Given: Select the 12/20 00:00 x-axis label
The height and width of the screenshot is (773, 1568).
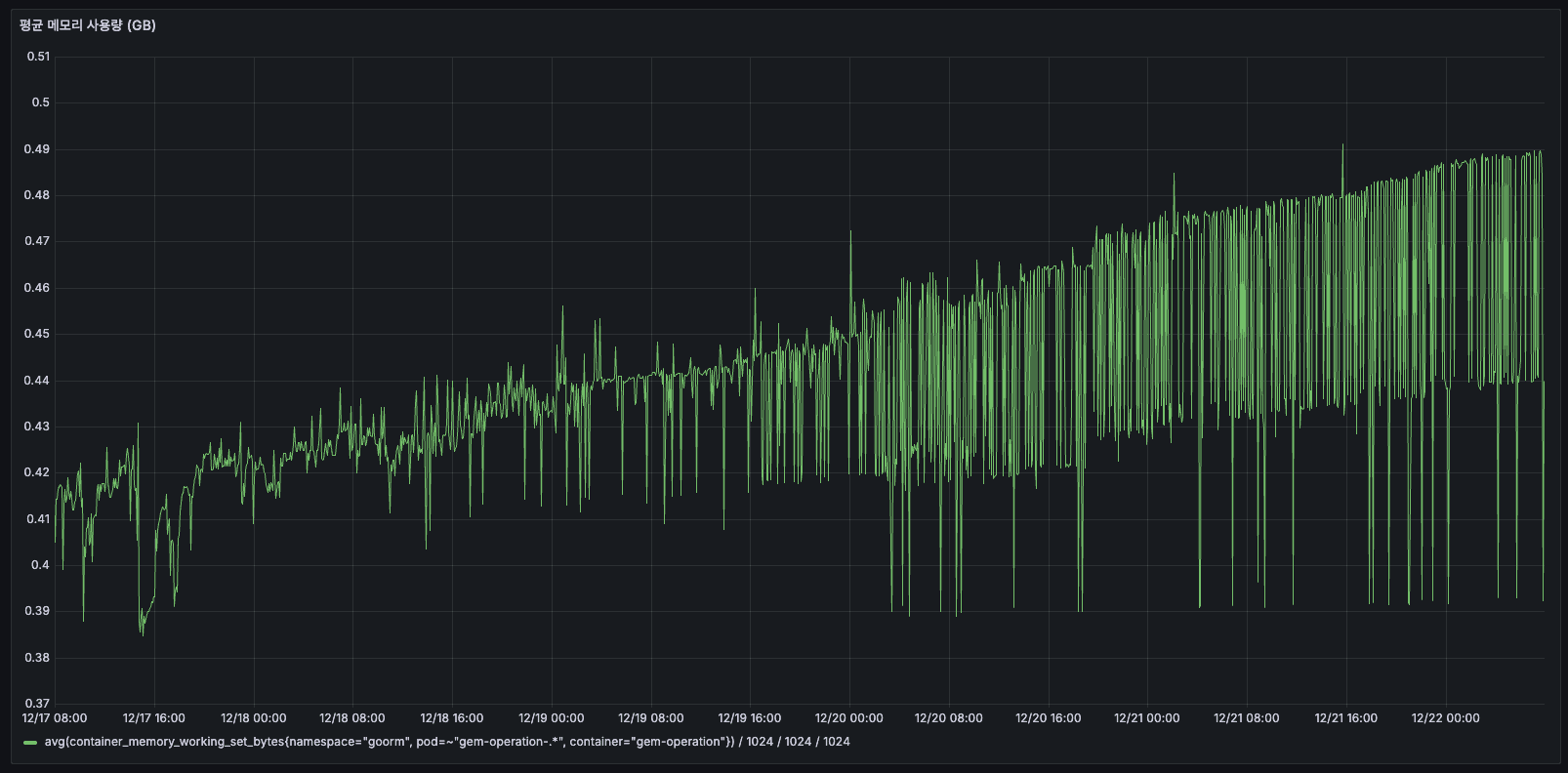Looking at the screenshot, I should pyautogui.click(x=849, y=718).
